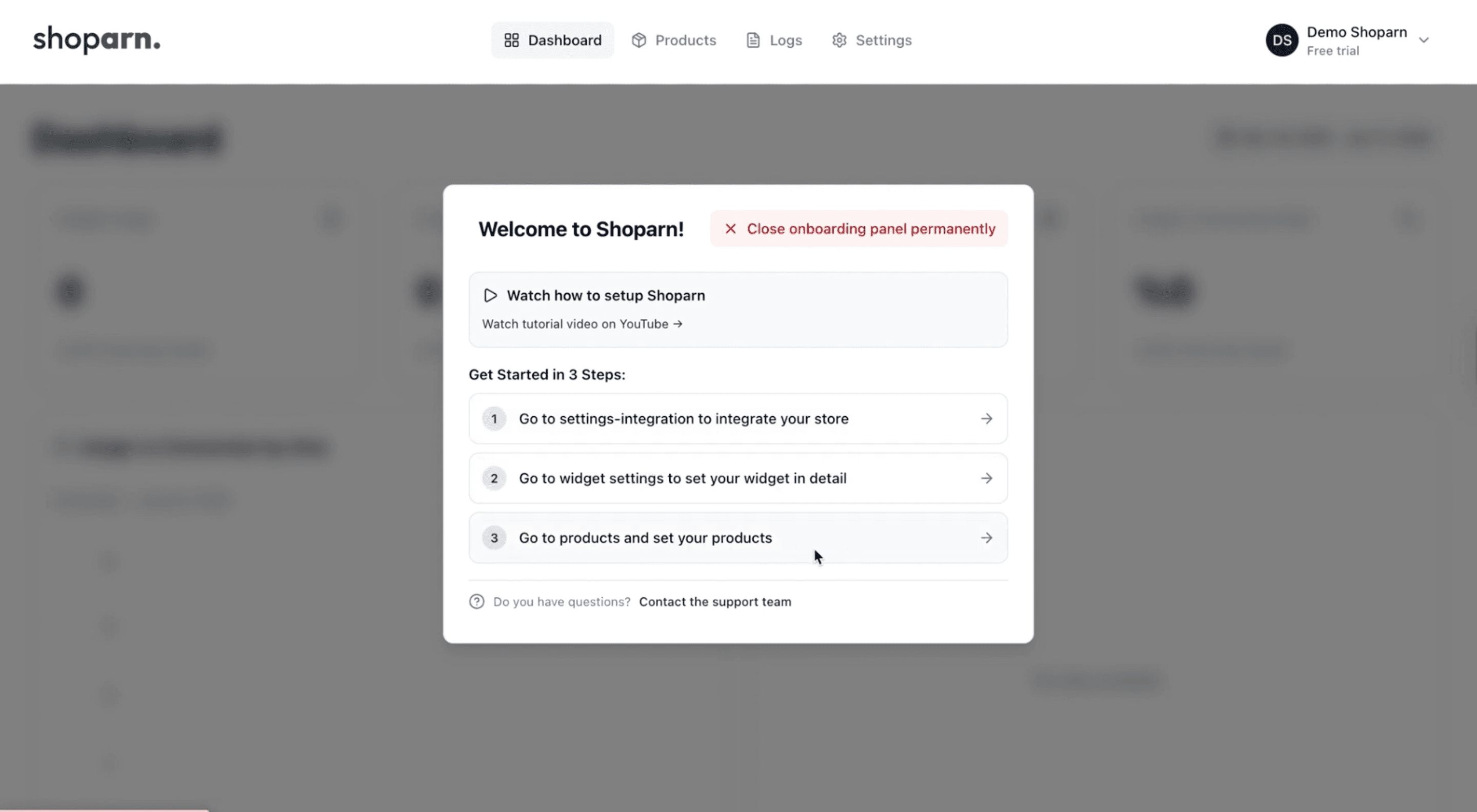Viewport: 1477px width, 812px height.
Task: Click the step 1 numbered badge
Action: click(494, 419)
